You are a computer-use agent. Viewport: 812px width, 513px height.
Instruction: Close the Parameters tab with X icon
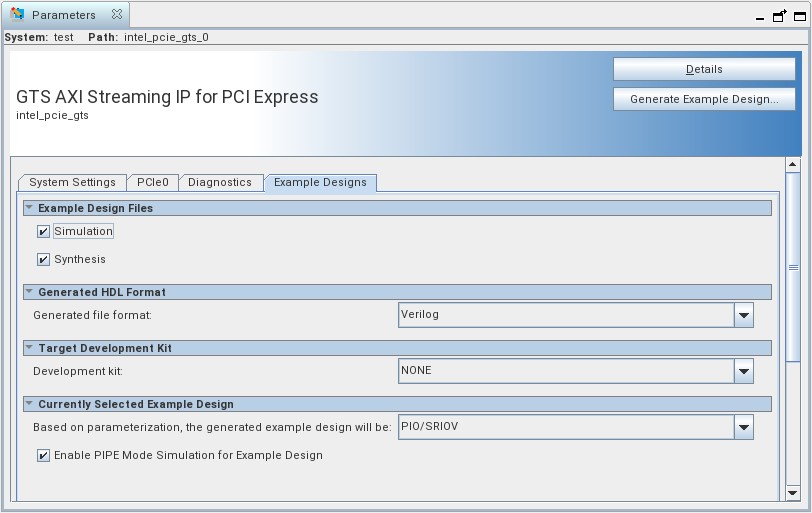(117, 14)
